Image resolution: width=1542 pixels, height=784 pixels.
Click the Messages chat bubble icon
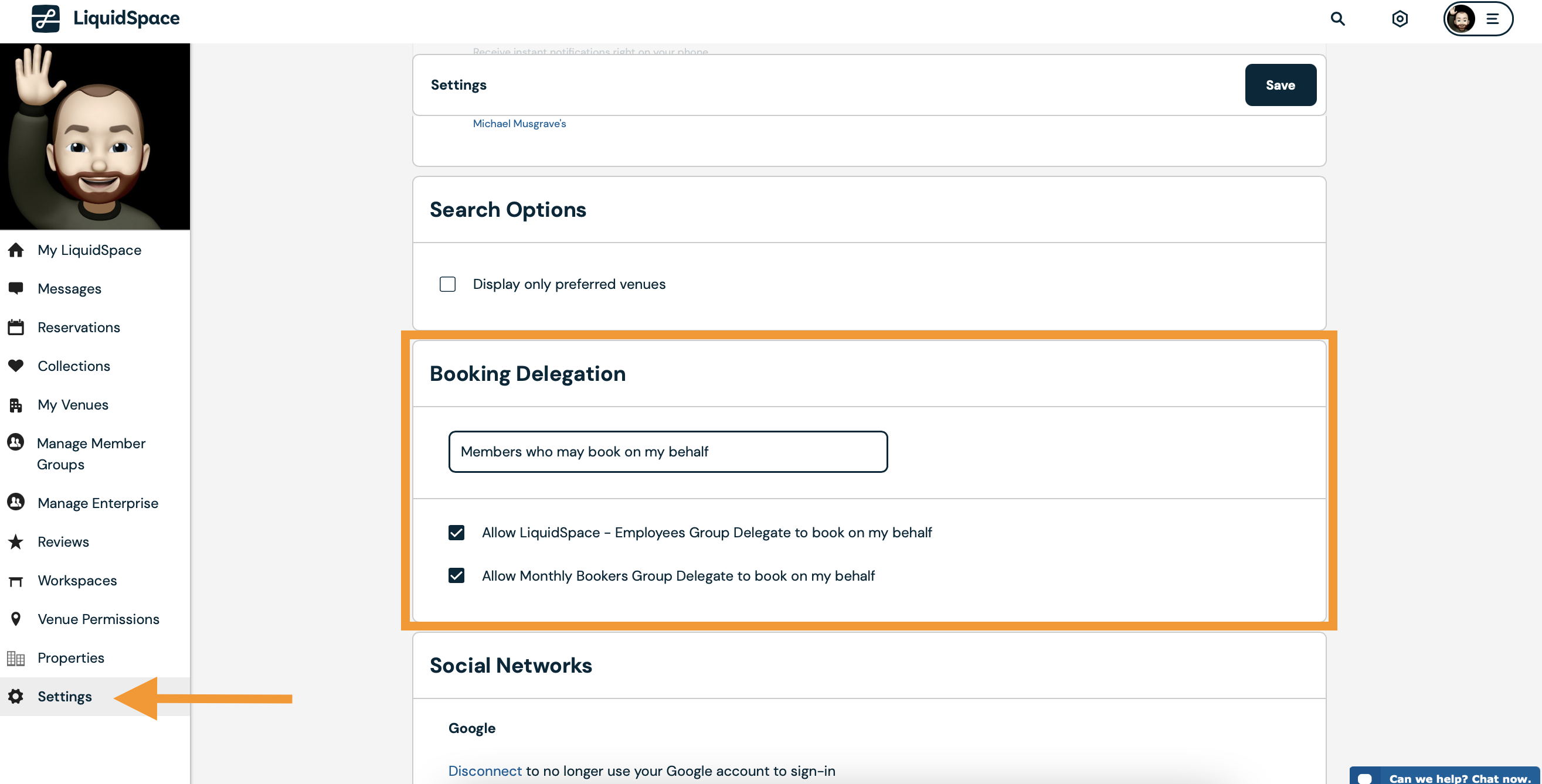point(16,288)
